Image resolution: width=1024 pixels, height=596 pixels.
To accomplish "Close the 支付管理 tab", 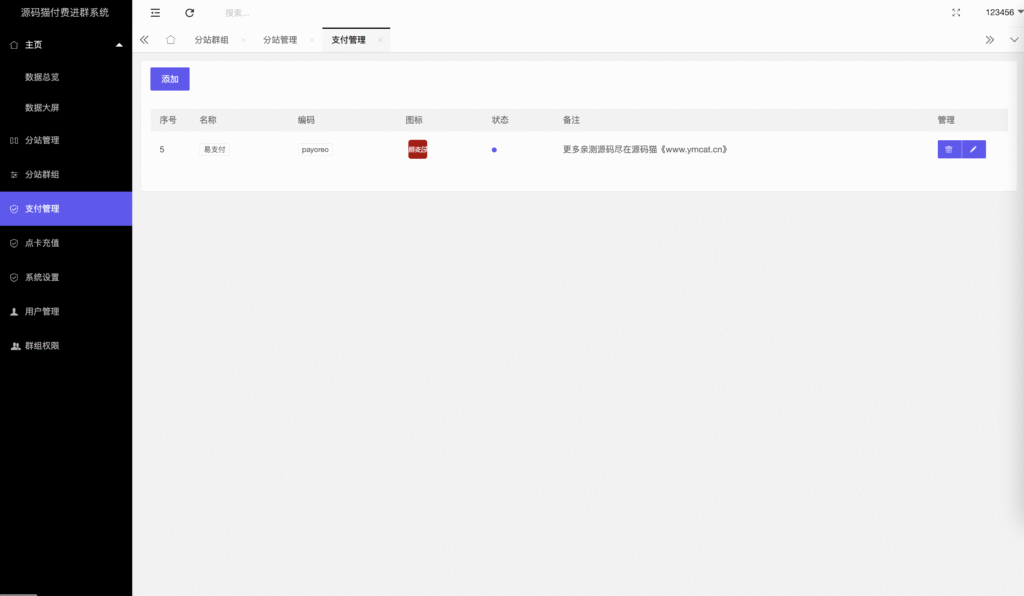I will coord(380,40).
